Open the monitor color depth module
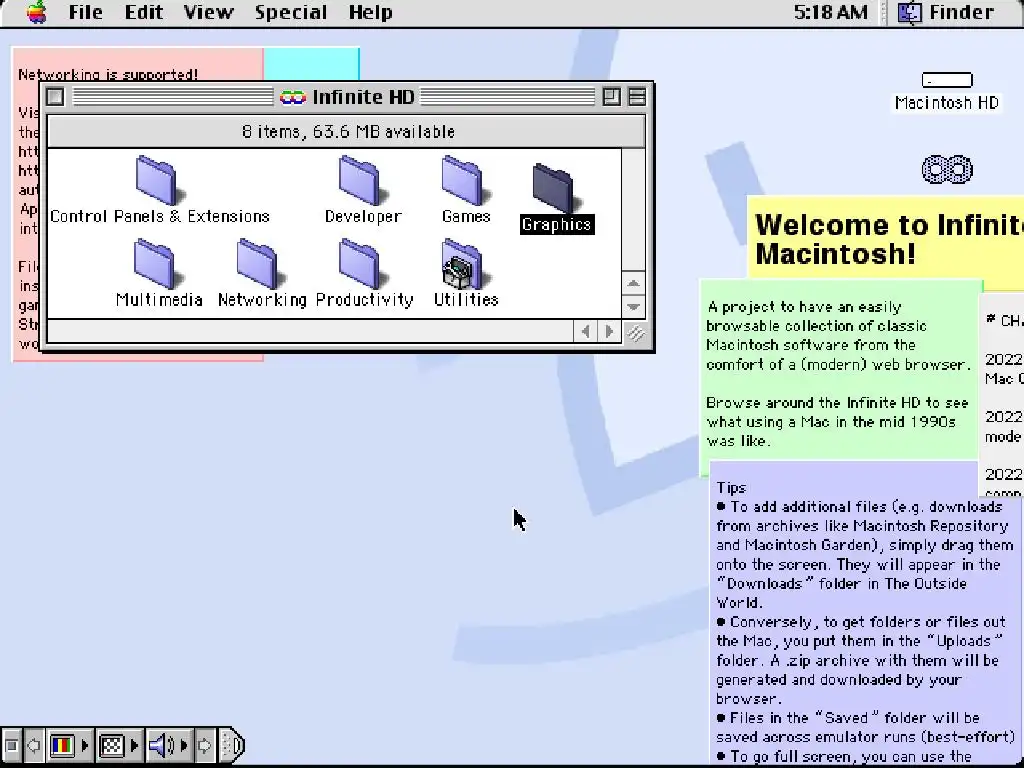Viewport: 1024px width, 768px height. (62, 745)
